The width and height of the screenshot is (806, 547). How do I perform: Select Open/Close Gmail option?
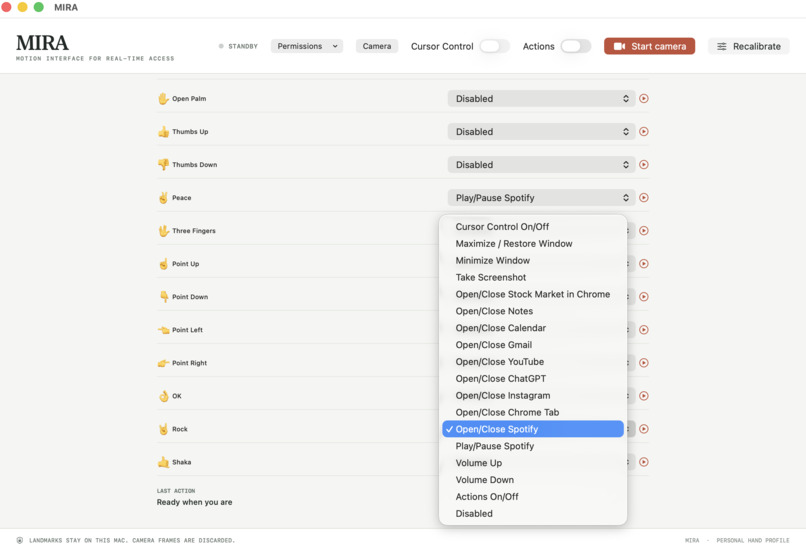pos(533,345)
